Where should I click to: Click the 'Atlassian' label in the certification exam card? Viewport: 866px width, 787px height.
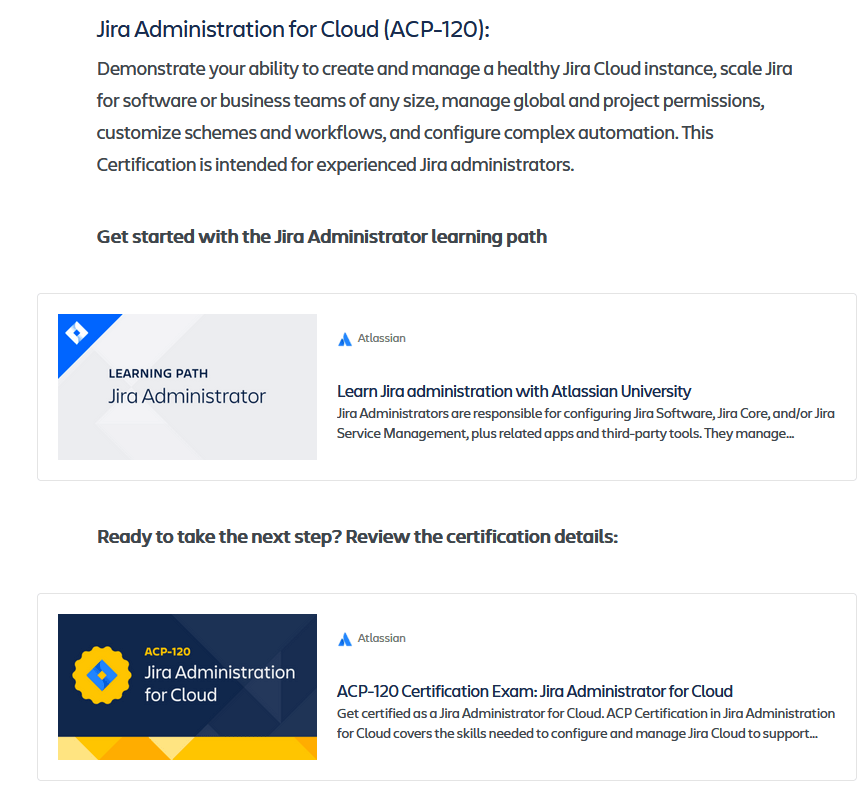pos(382,639)
